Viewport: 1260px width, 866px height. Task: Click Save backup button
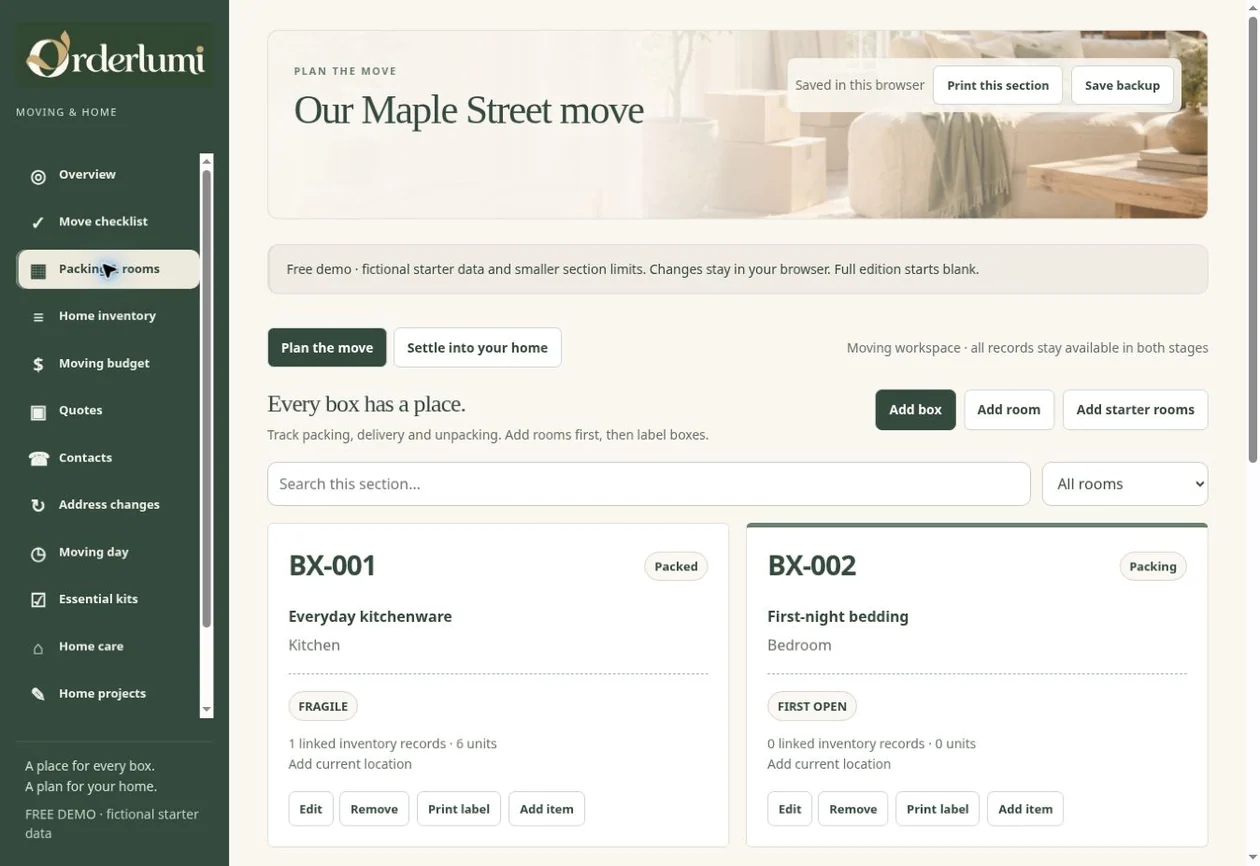(1122, 86)
